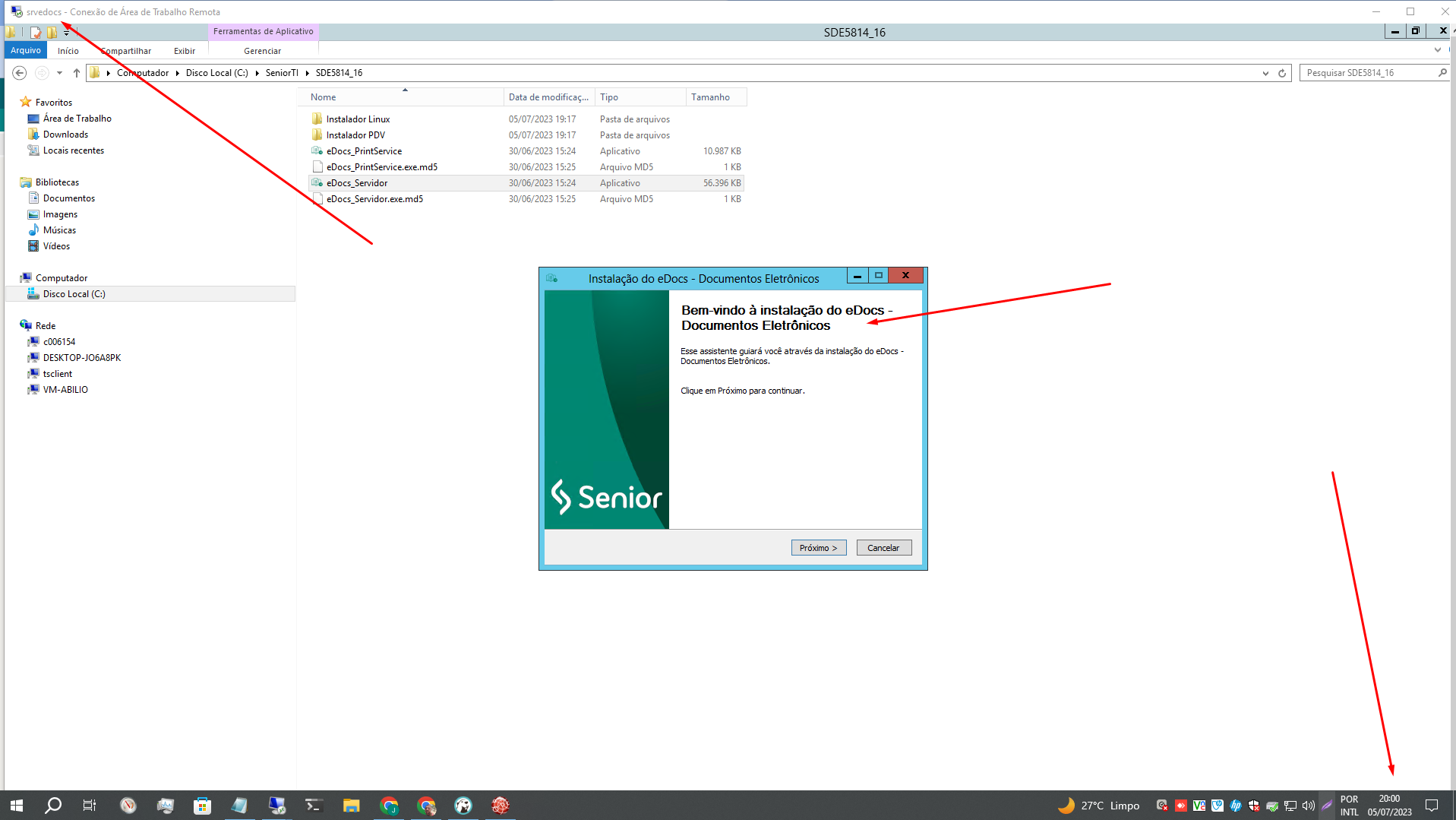Click the search magnifier icon in Explorer
The width and height of the screenshot is (1456, 820).
tap(1442, 73)
